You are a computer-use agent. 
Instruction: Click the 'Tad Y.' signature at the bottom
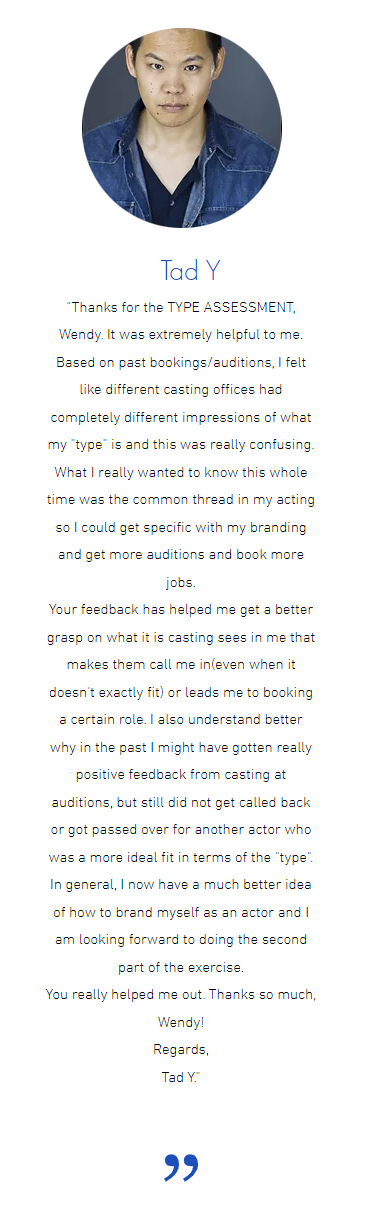click(182, 1077)
